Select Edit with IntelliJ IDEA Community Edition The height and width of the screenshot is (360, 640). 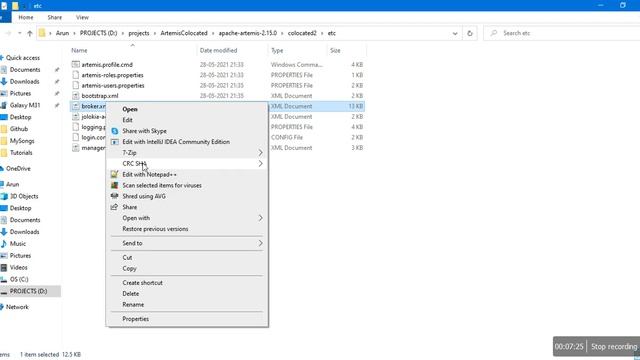point(176,142)
